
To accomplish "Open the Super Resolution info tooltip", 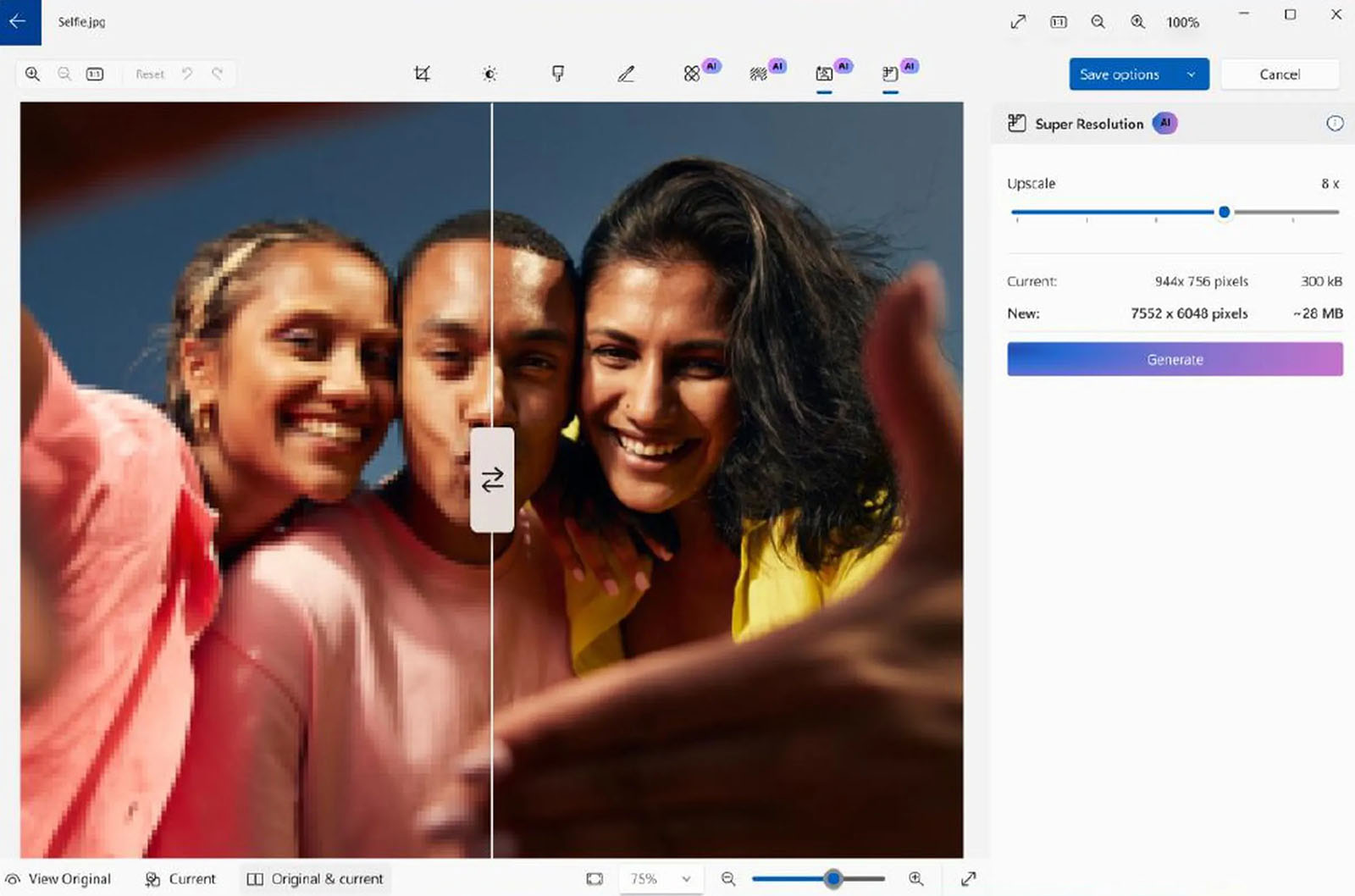I will pos(1336,123).
